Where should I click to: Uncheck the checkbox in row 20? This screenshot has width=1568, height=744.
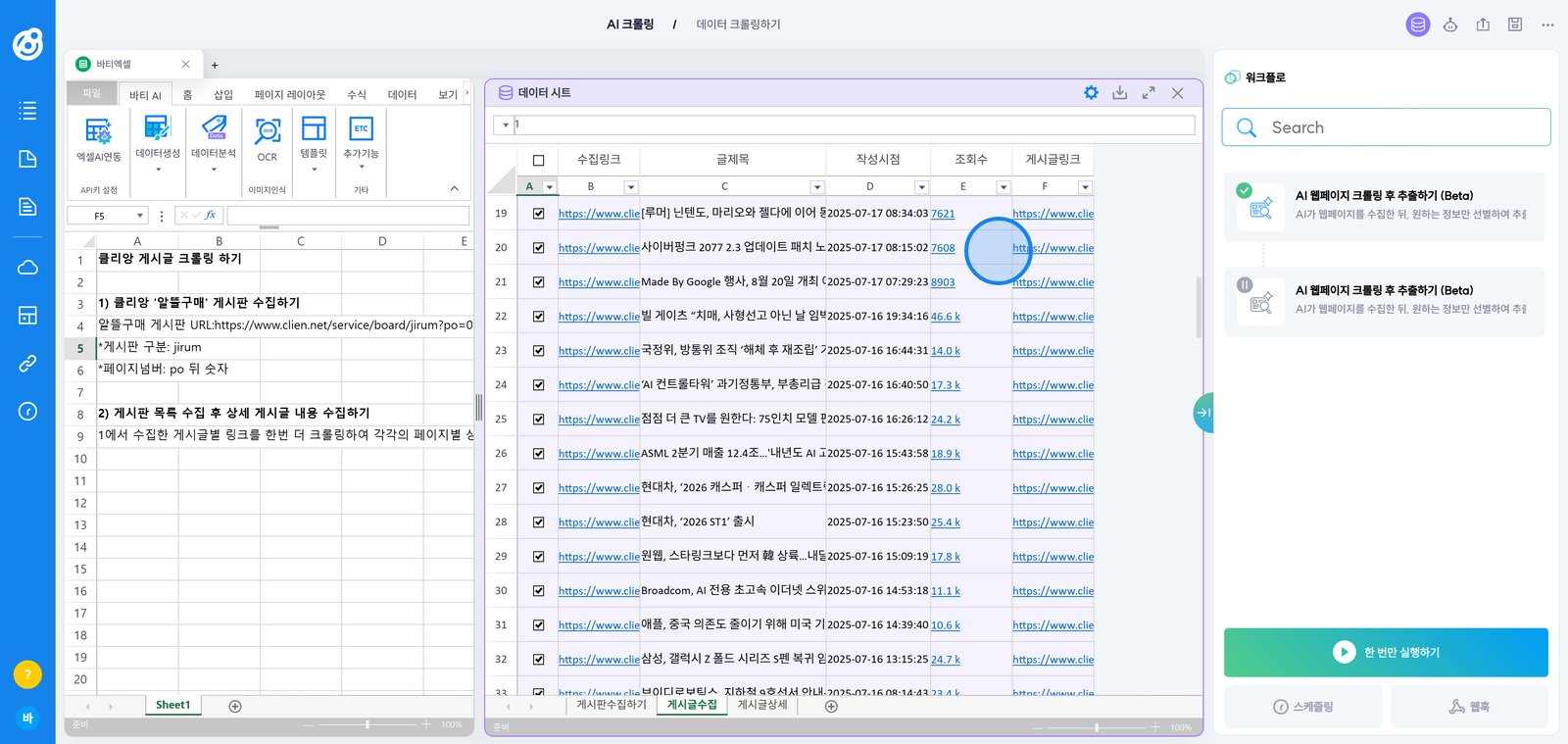pos(538,248)
